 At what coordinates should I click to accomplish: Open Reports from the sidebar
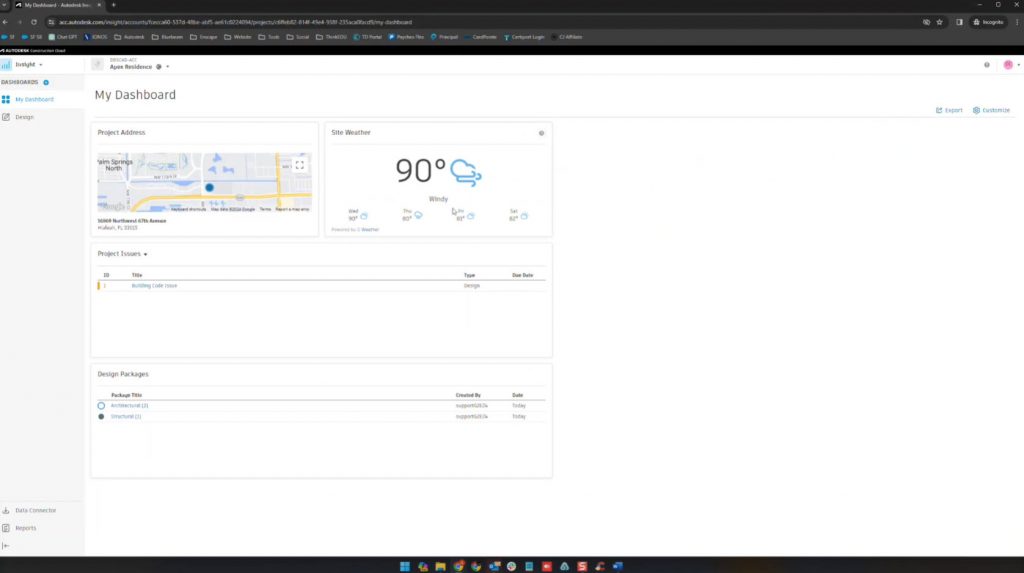(25, 528)
